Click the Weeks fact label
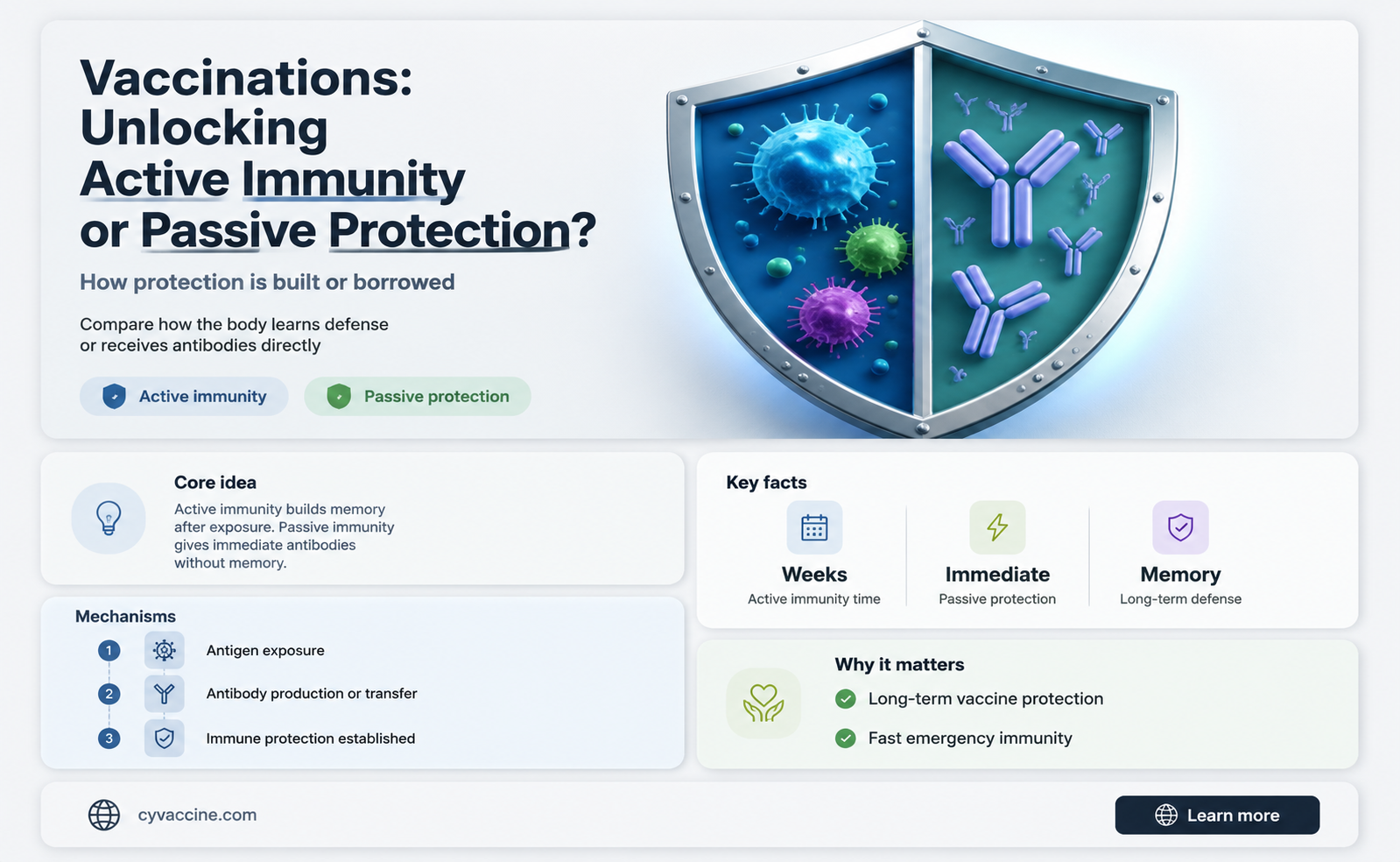 pyautogui.click(x=814, y=575)
